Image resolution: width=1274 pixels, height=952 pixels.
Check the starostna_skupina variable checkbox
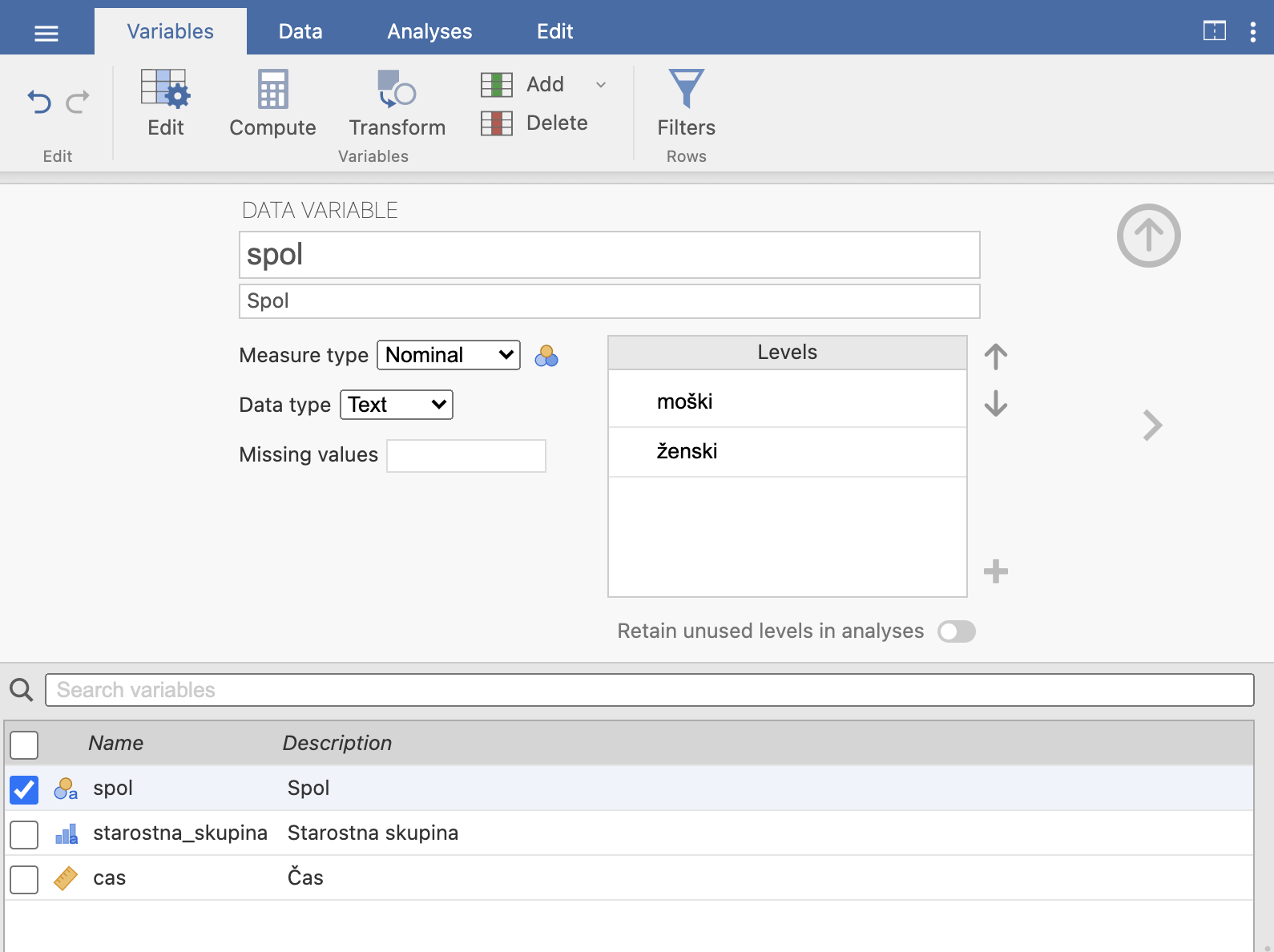(24, 834)
